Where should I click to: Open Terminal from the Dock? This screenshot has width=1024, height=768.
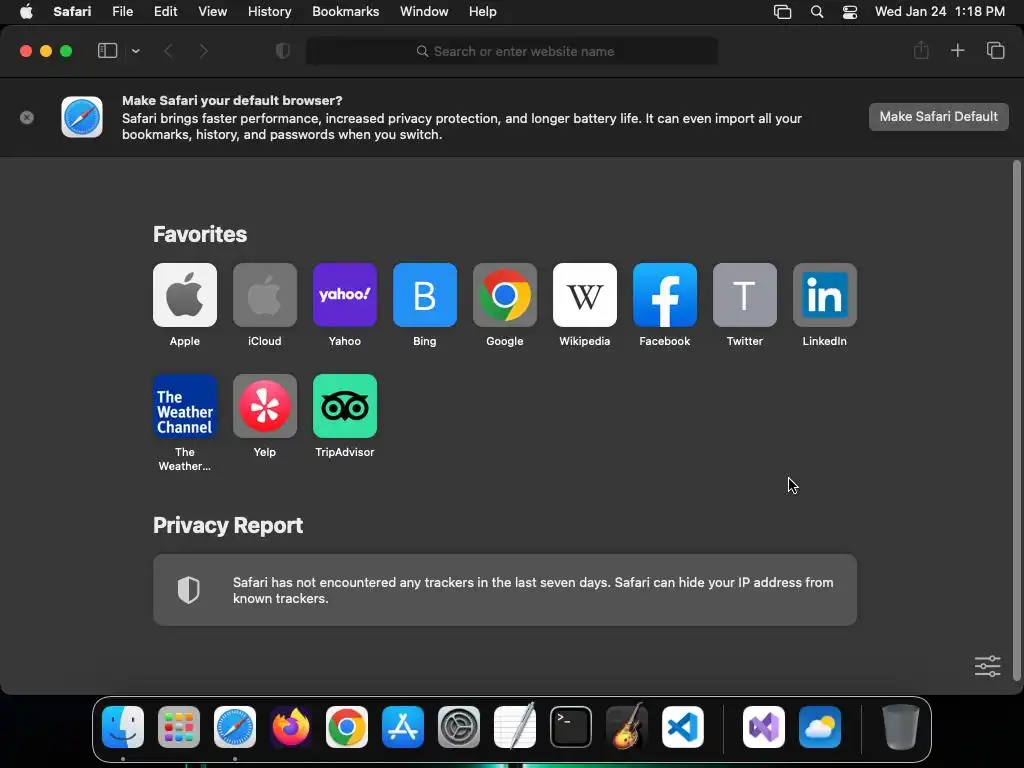571,727
